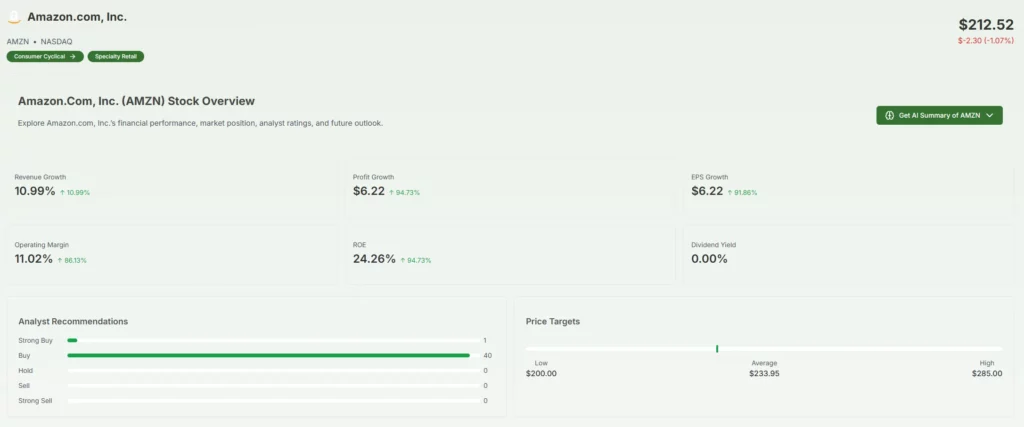Click the Amazon.com, Inc. company name heading
The height and width of the screenshot is (427, 1024).
77,18
